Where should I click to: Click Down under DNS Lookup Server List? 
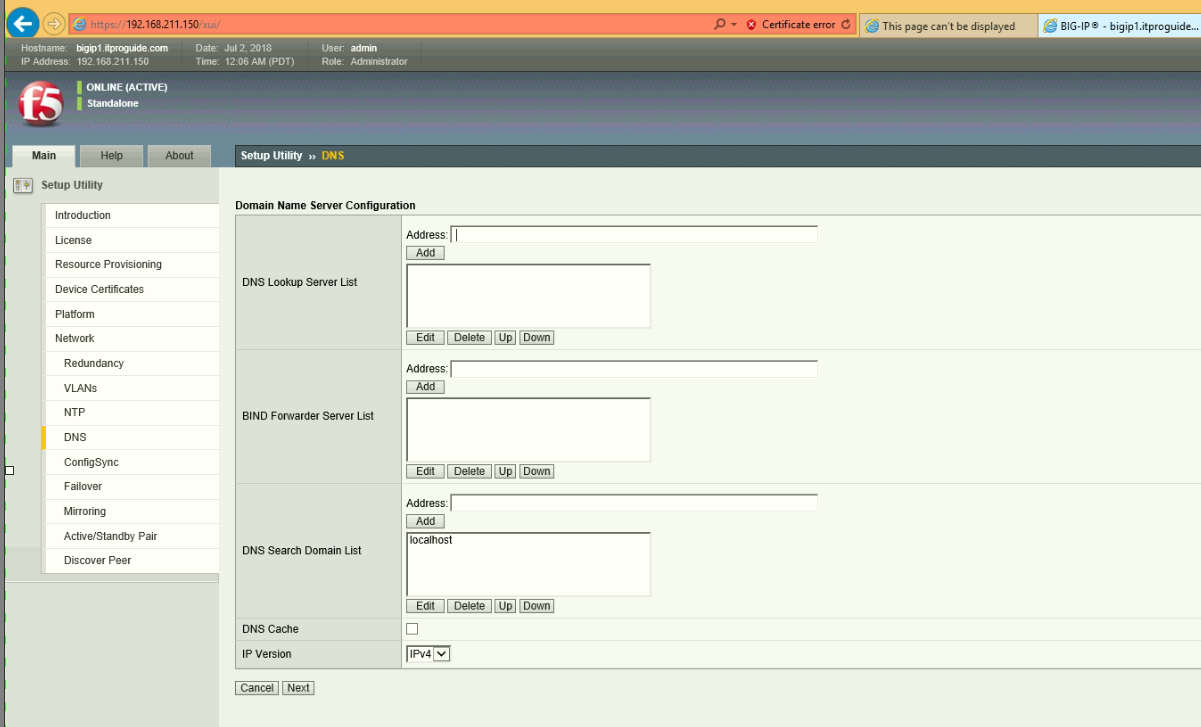536,338
